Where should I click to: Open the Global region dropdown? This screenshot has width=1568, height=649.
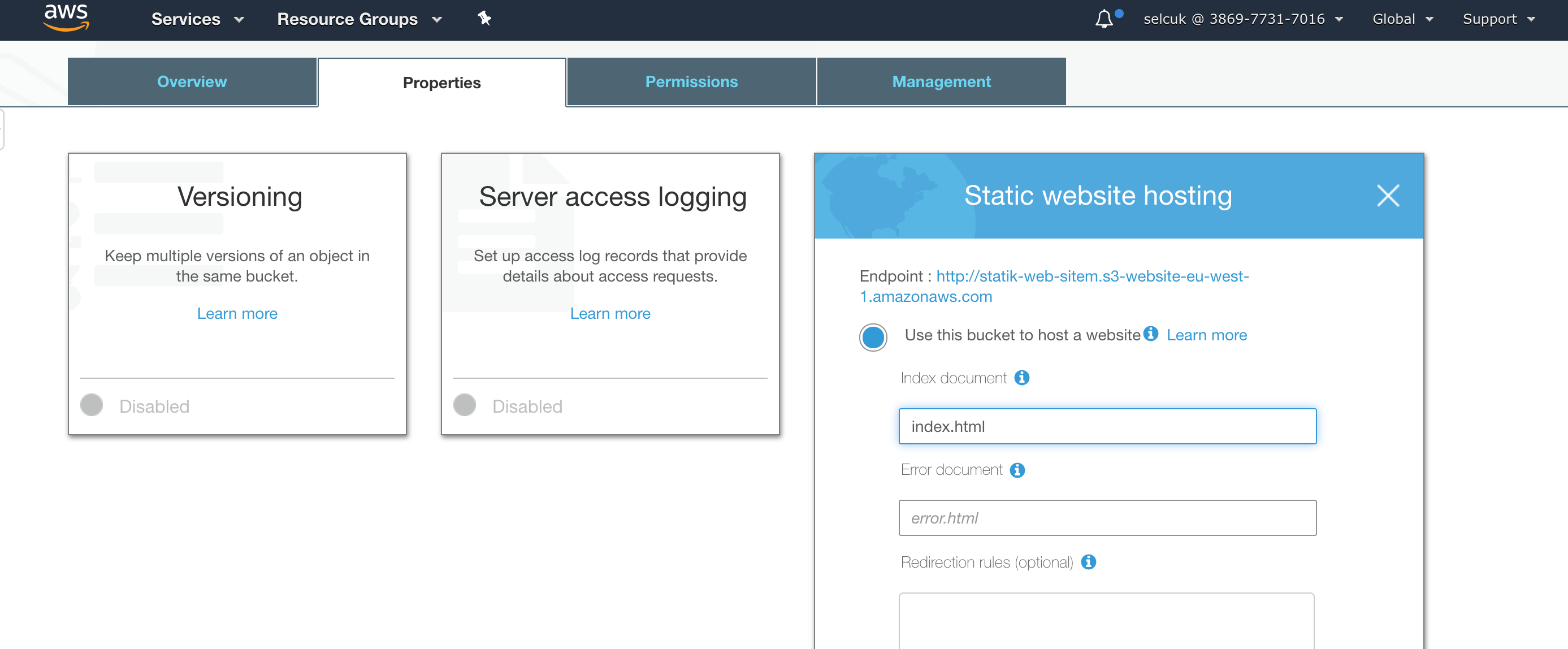coord(1402,19)
